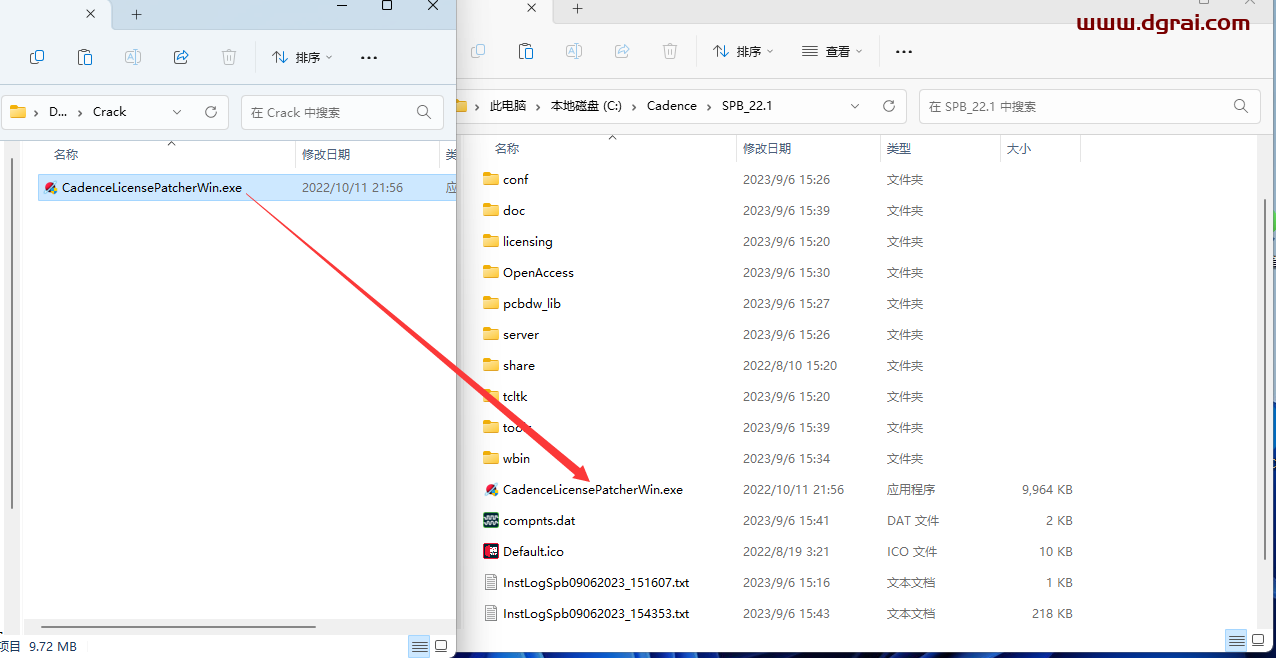1276x658 pixels.
Task: Click the Rename icon in Crack window toolbar
Action: click(133, 57)
